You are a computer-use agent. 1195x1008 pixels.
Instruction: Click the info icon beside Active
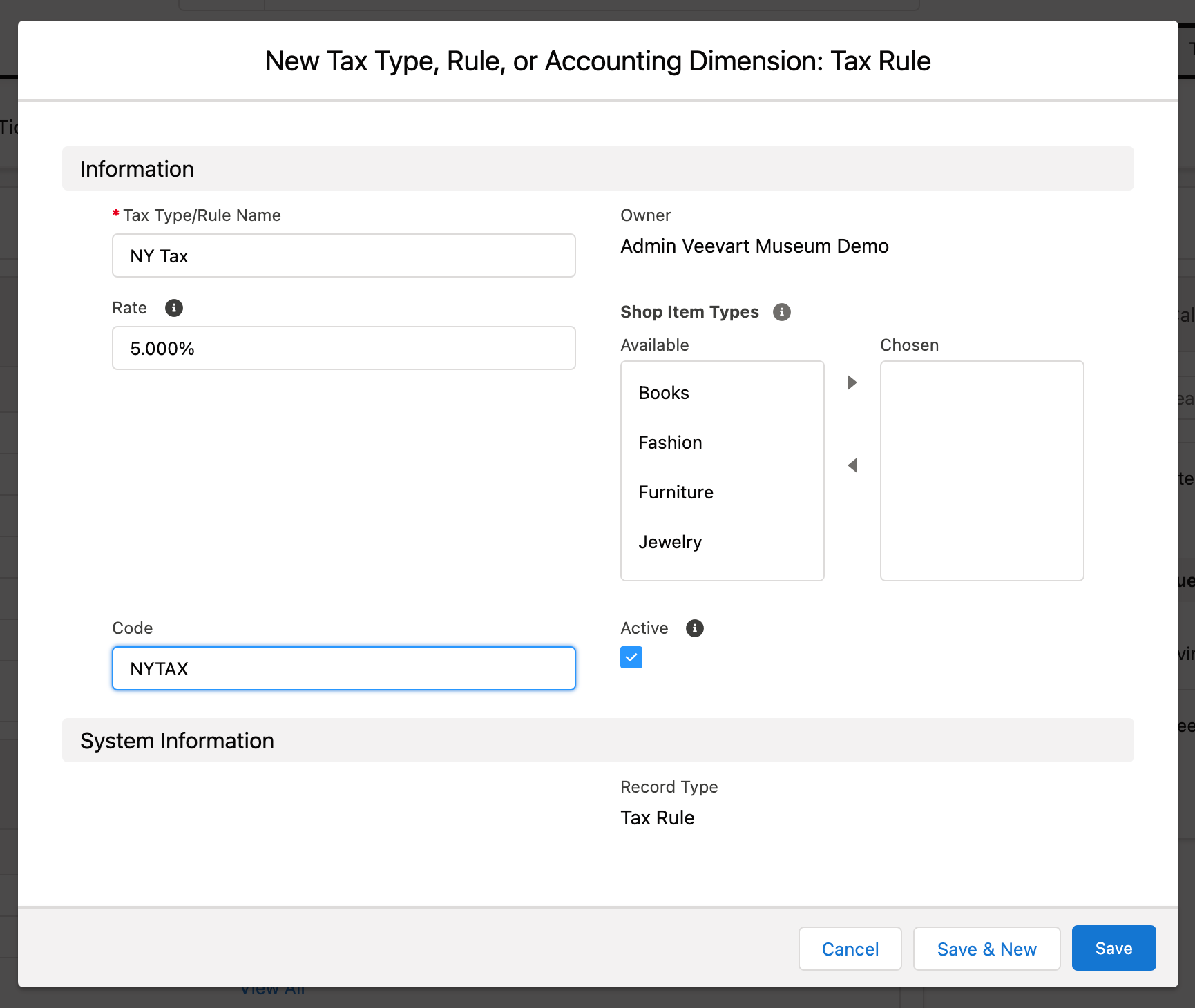695,628
